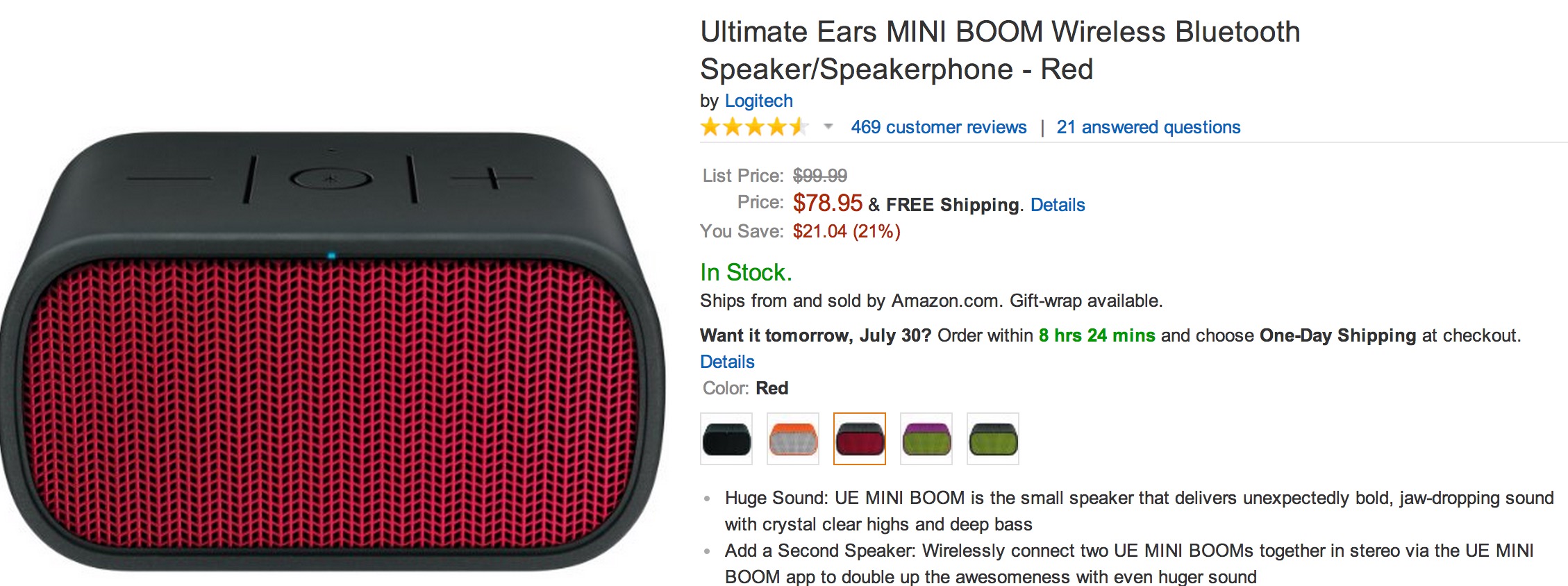
Task: Open the Logitech brand page
Action: pyautogui.click(x=759, y=101)
